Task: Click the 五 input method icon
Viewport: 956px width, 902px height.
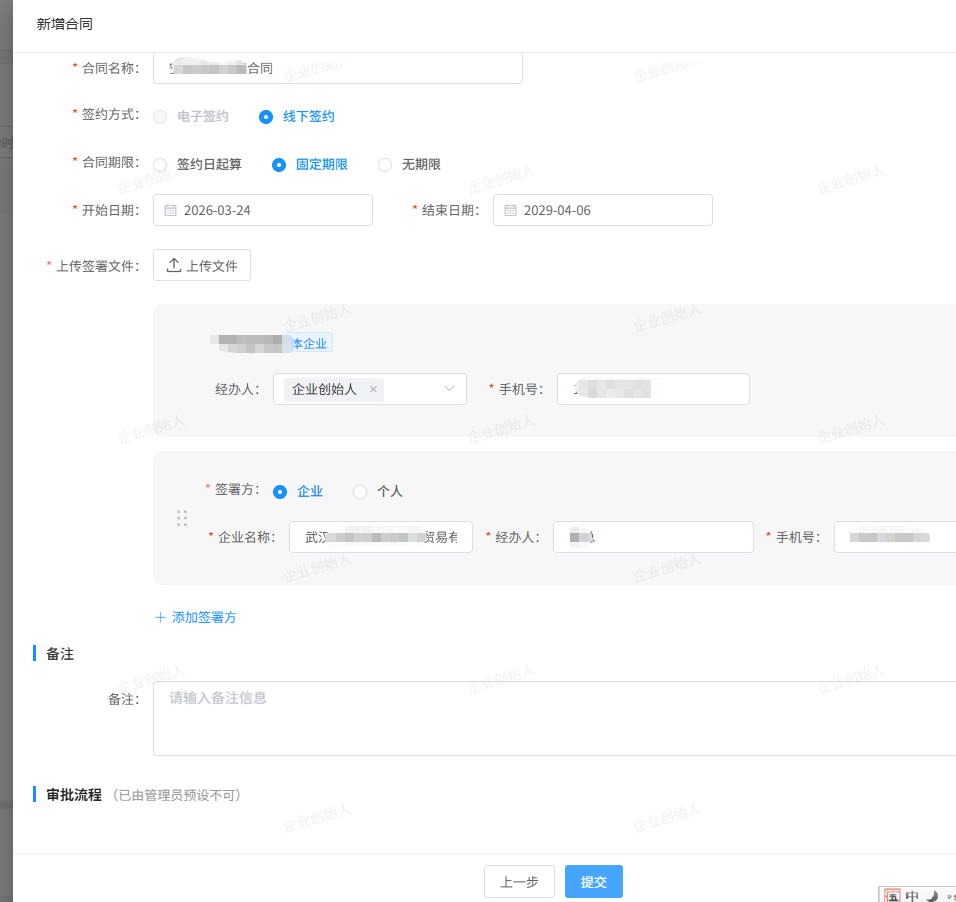Action: coord(892,896)
